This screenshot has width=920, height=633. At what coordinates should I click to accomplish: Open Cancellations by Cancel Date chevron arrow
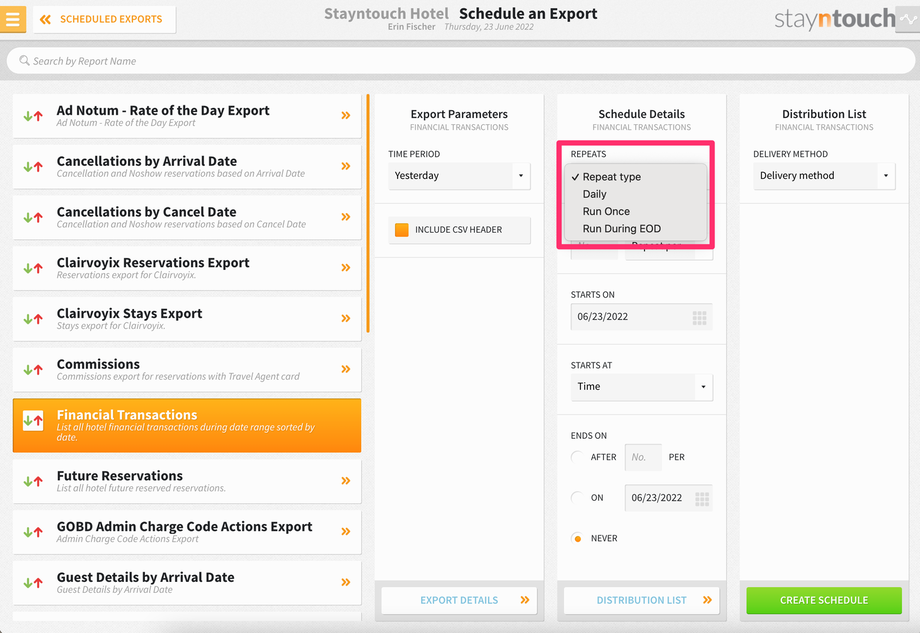pos(346,217)
